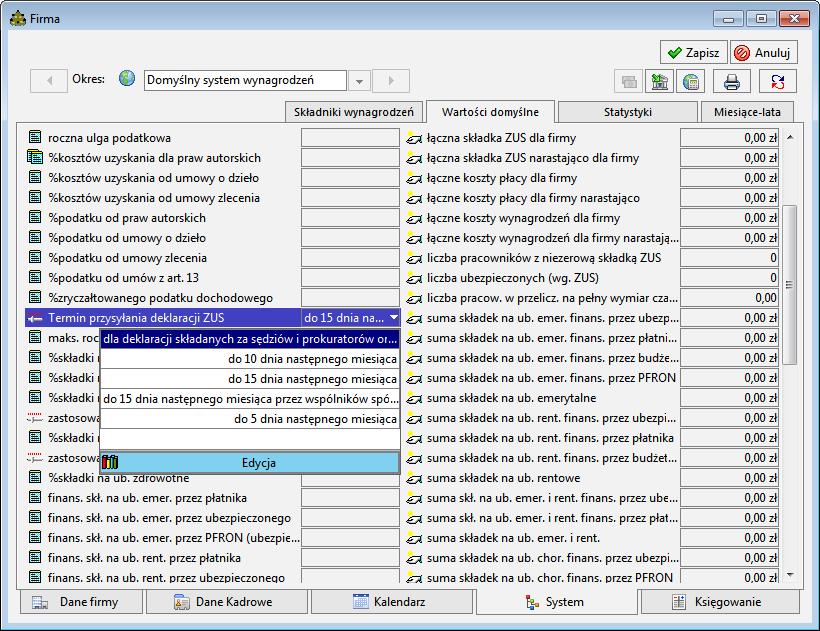820x631 pixels.
Task: Click the icon beside 'roczna ulga podatkowa'
Action: pos(35,137)
